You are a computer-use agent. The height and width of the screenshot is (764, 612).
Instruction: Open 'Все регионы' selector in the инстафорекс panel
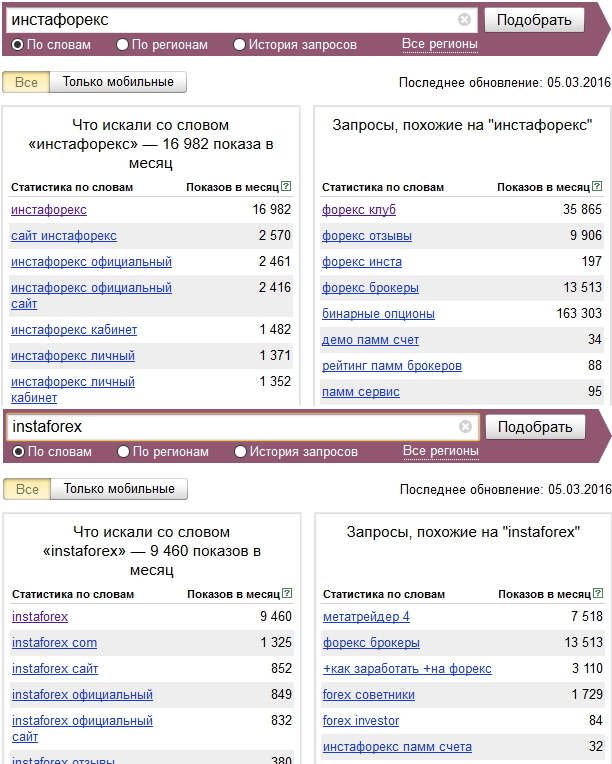pos(440,44)
